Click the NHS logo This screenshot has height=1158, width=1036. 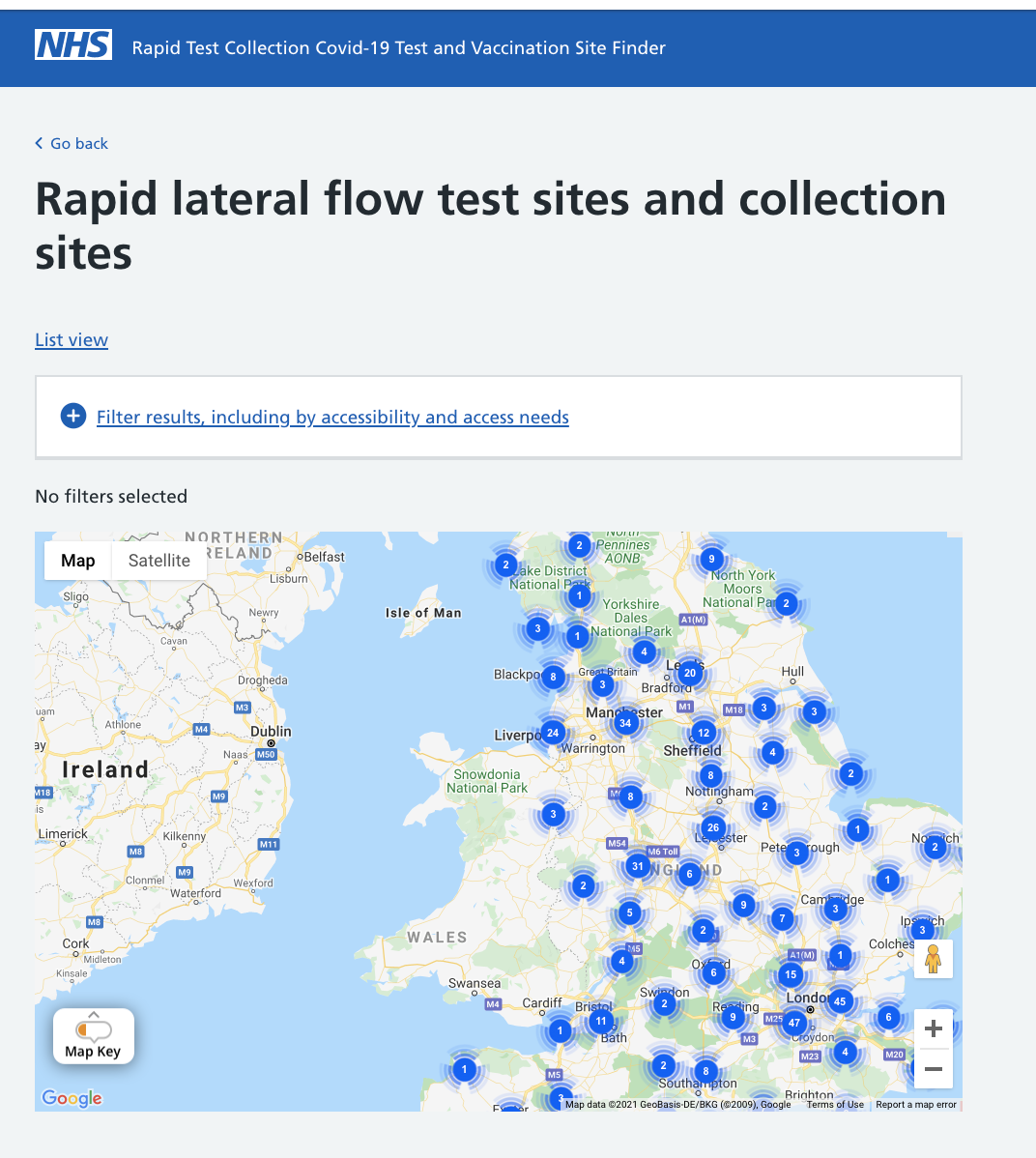(x=73, y=45)
